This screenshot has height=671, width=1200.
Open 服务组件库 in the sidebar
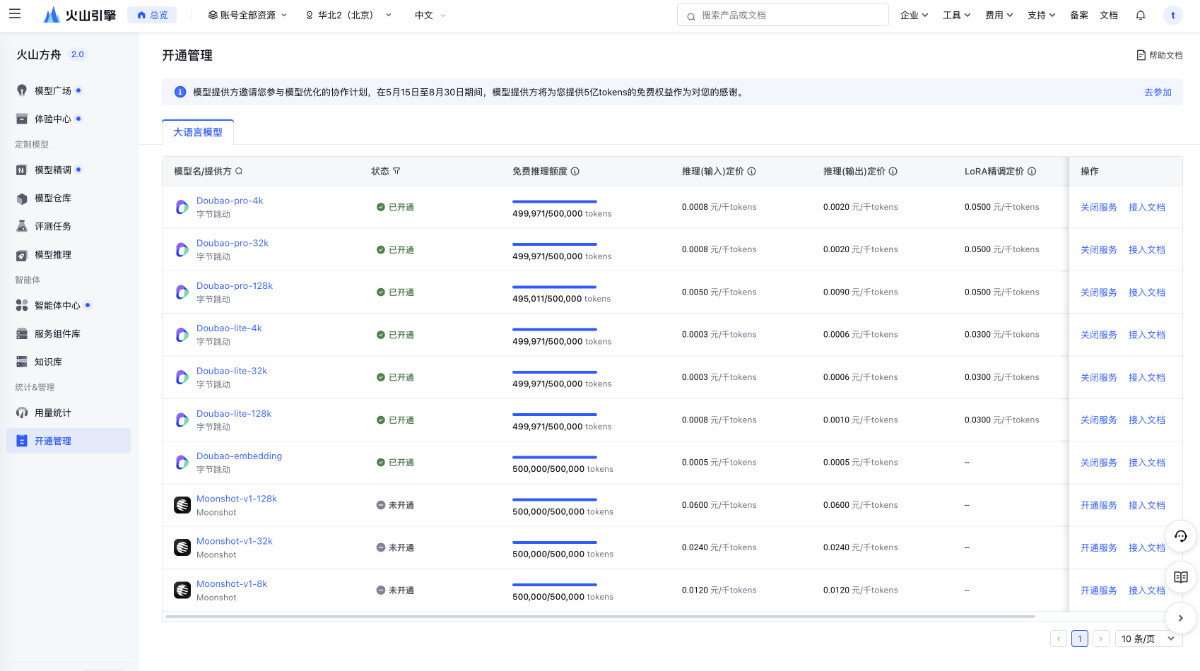point(68,333)
